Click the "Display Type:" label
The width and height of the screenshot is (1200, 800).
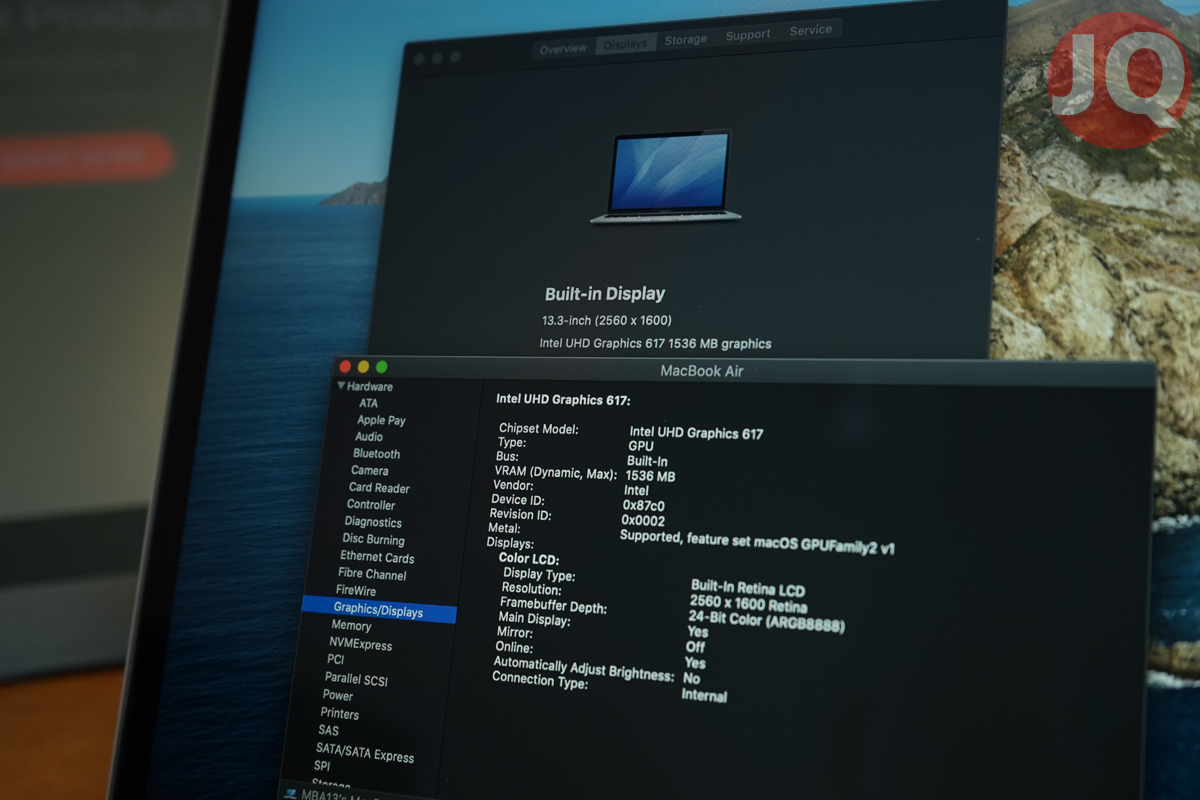point(539,575)
